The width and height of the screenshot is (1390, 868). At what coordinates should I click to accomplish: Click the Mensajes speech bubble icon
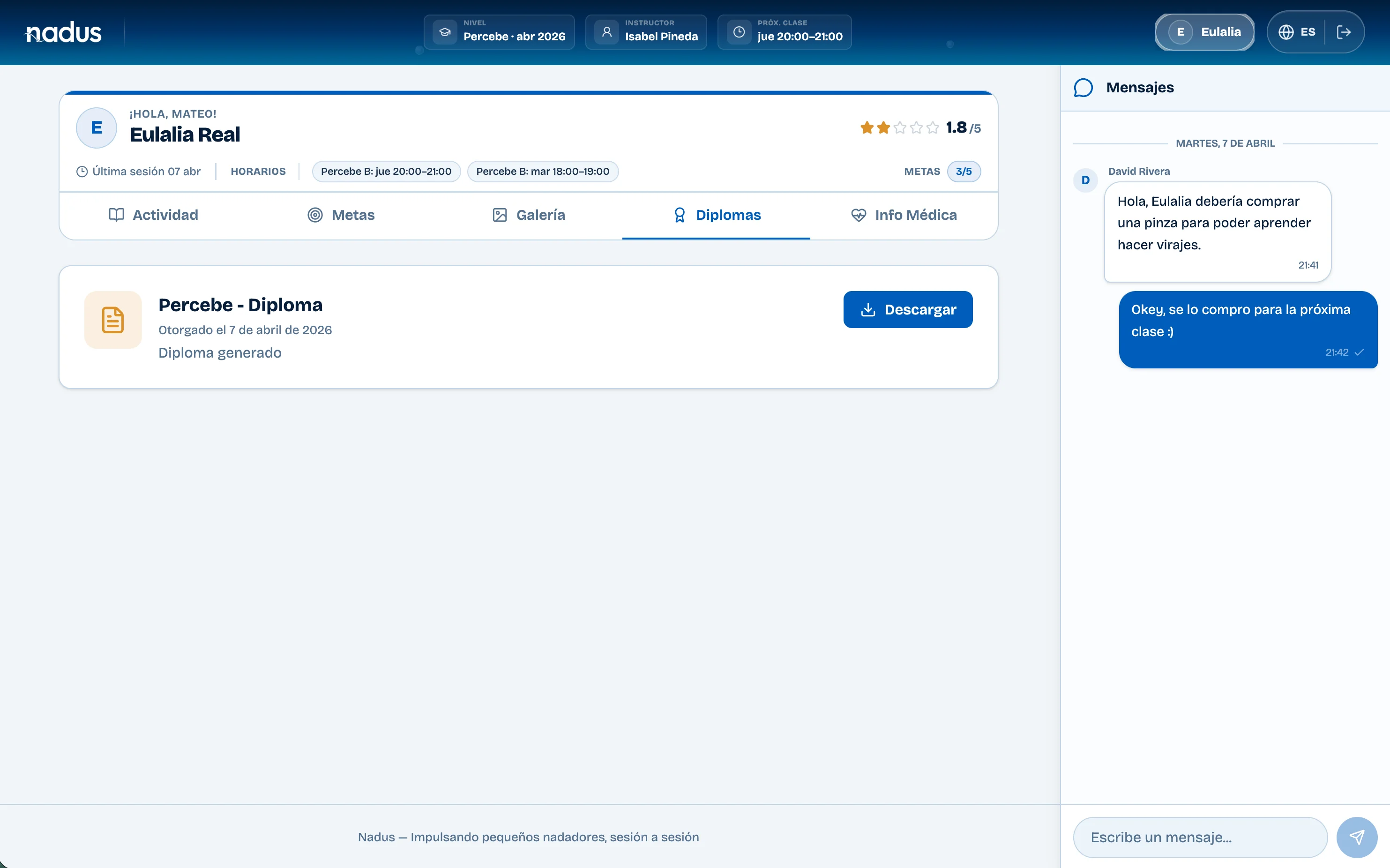[1083, 88]
